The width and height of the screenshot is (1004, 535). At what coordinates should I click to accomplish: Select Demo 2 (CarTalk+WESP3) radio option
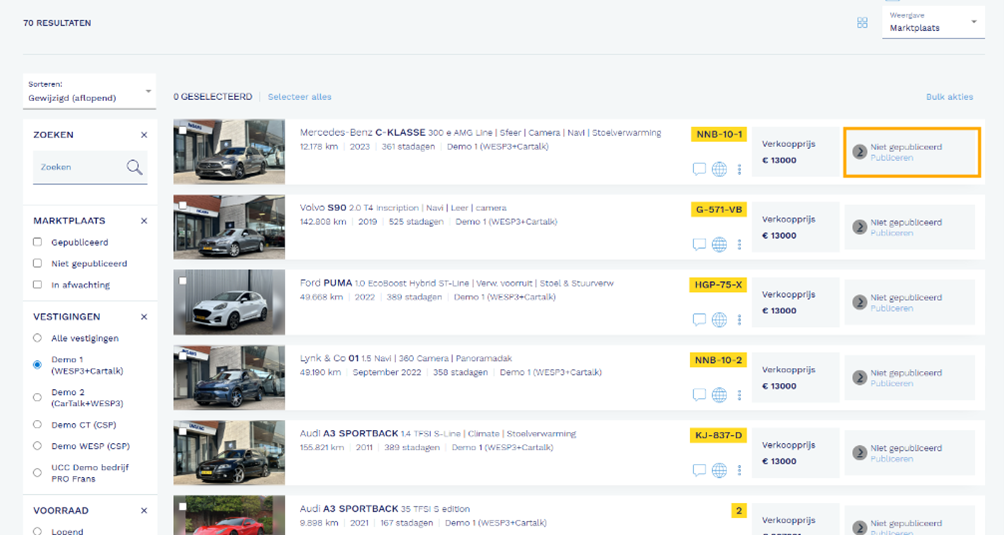click(37, 397)
